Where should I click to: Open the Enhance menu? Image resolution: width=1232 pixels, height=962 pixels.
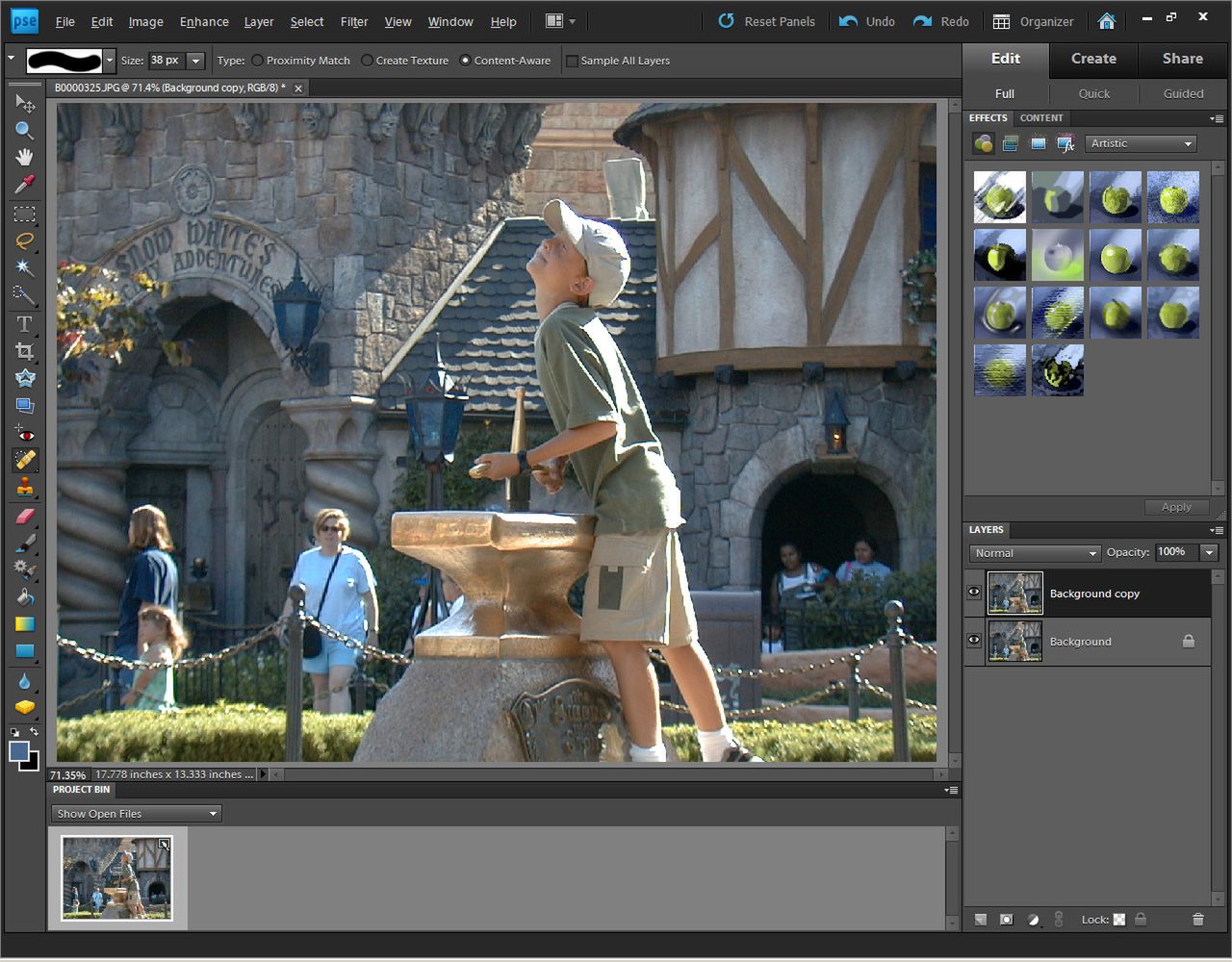pyautogui.click(x=204, y=21)
